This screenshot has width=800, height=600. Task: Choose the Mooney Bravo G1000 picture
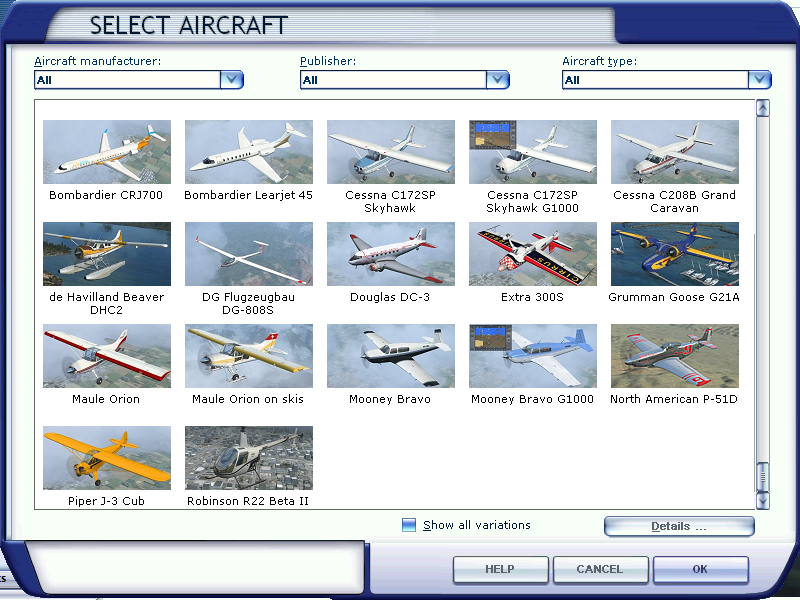tap(533, 356)
